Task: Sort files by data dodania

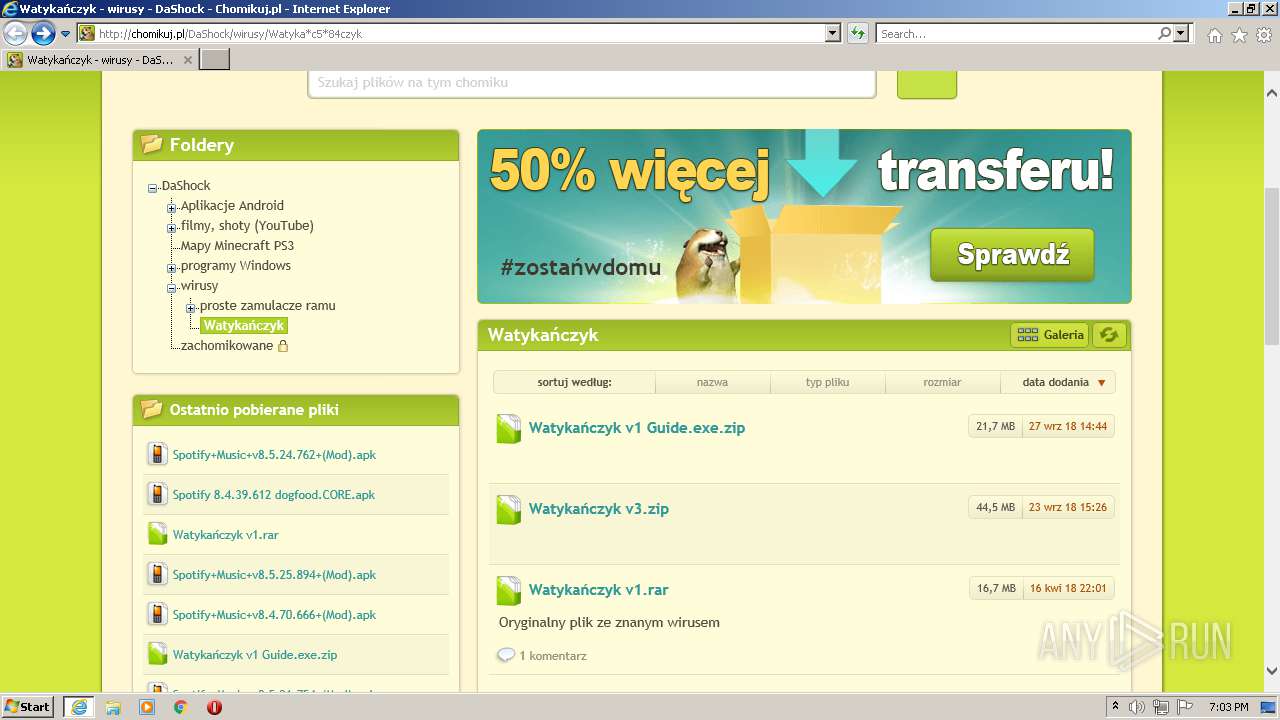Action: pos(1058,382)
